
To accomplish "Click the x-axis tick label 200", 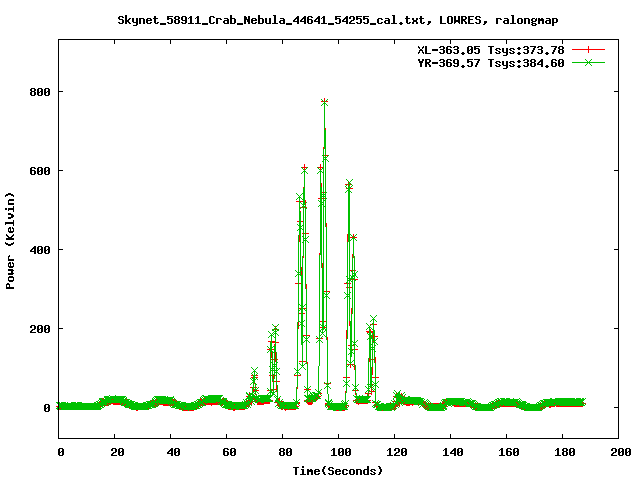I will tap(620, 452).
